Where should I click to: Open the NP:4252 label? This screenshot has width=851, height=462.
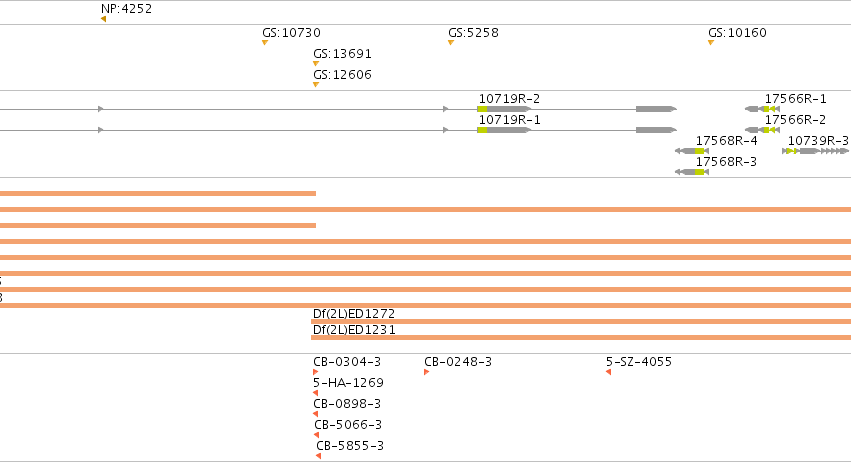click(126, 9)
